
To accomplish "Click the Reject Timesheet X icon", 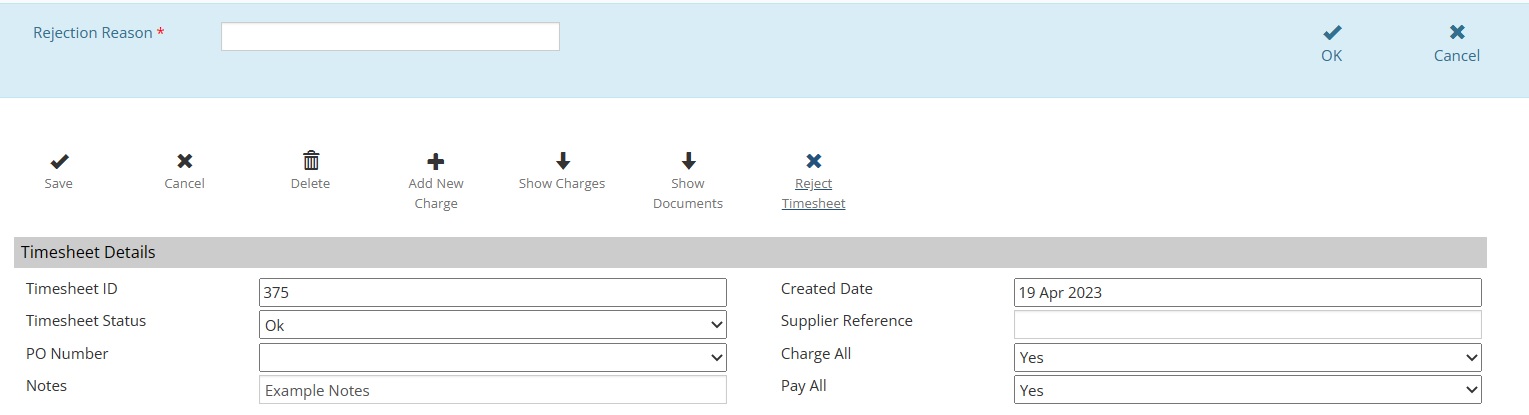I will 814,161.
